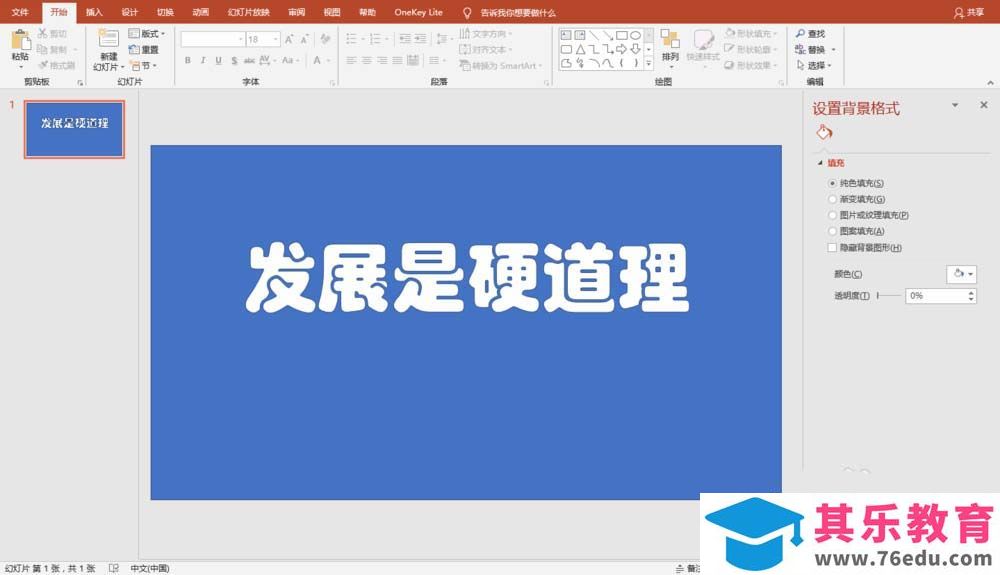Image resolution: width=1000 pixels, height=575 pixels.
Task: Click the Share (共享) button
Action: point(969,12)
